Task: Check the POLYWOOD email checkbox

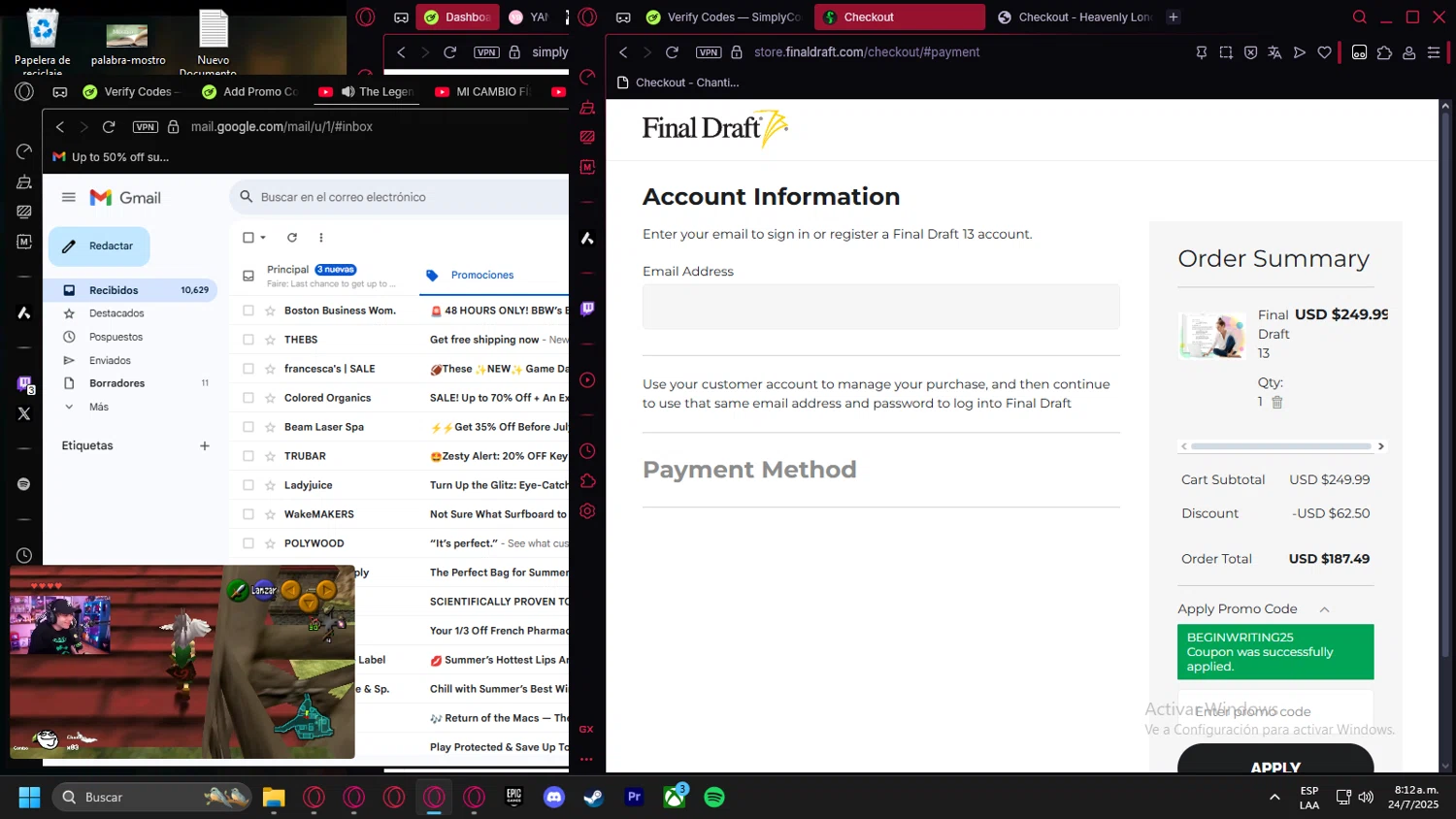Action: pyautogui.click(x=248, y=543)
